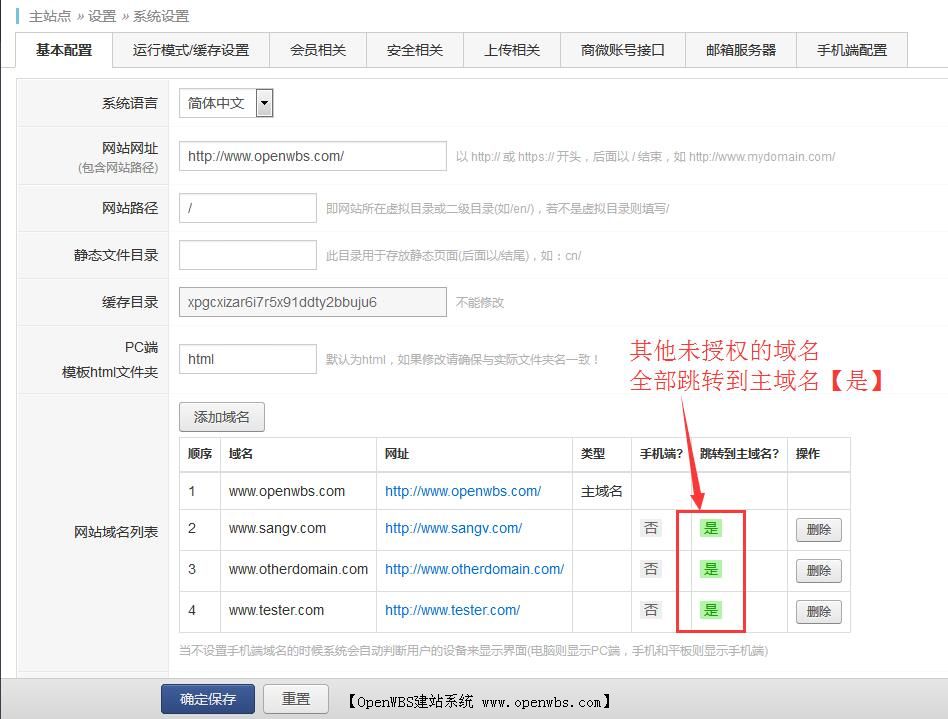
Task: Select the 安全相关 tab
Action: pyautogui.click(x=414, y=49)
